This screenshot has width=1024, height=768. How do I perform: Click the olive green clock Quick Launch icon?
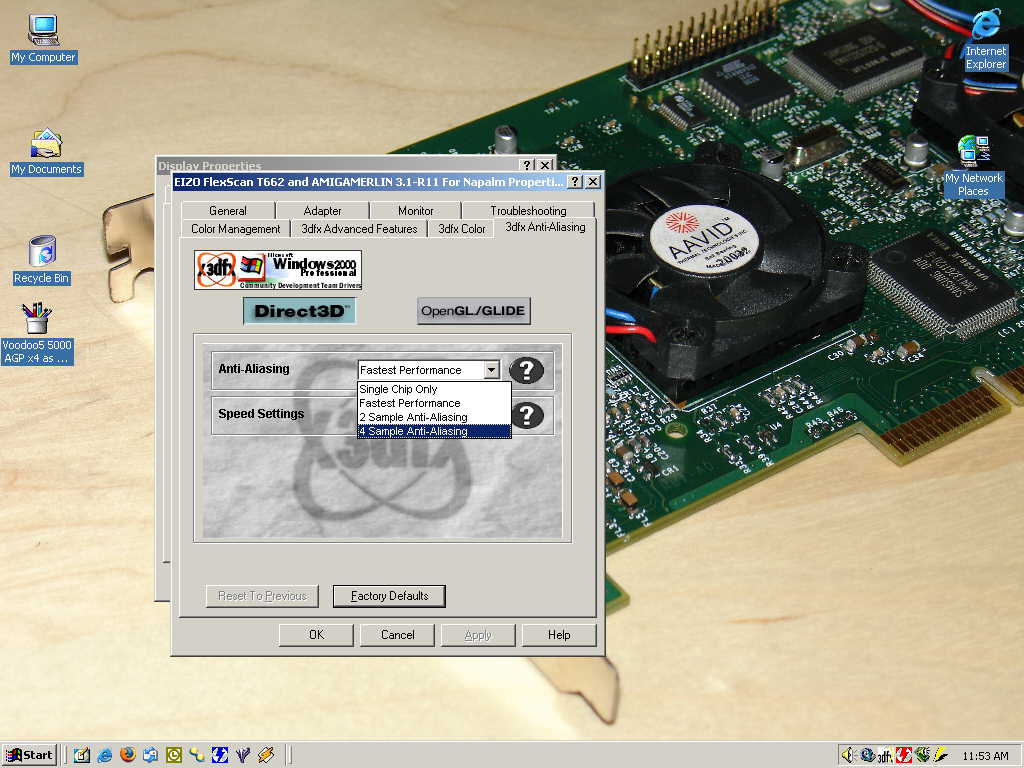(x=174, y=756)
